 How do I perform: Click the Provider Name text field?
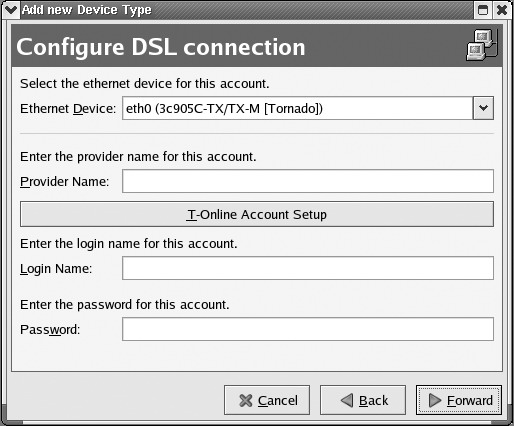pyautogui.click(x=308, y=181)
